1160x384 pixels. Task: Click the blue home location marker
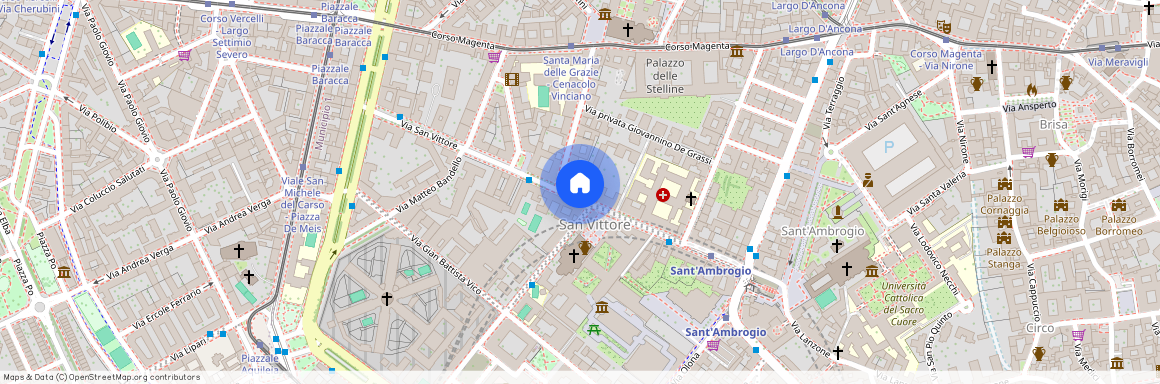point(579,184)
